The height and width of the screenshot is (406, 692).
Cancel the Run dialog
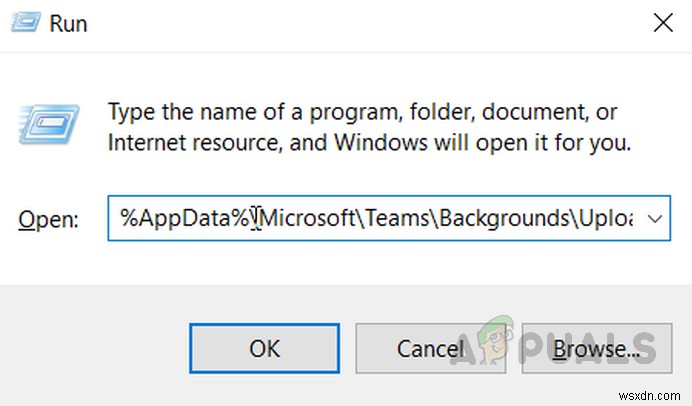click(432, 349)
